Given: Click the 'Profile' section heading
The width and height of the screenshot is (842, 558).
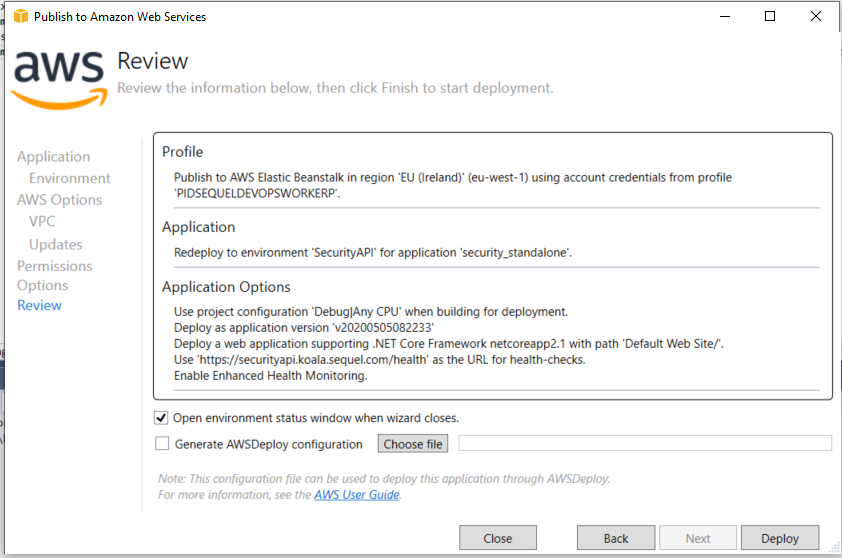Looking at the screenshot, I should pos(183,152).
